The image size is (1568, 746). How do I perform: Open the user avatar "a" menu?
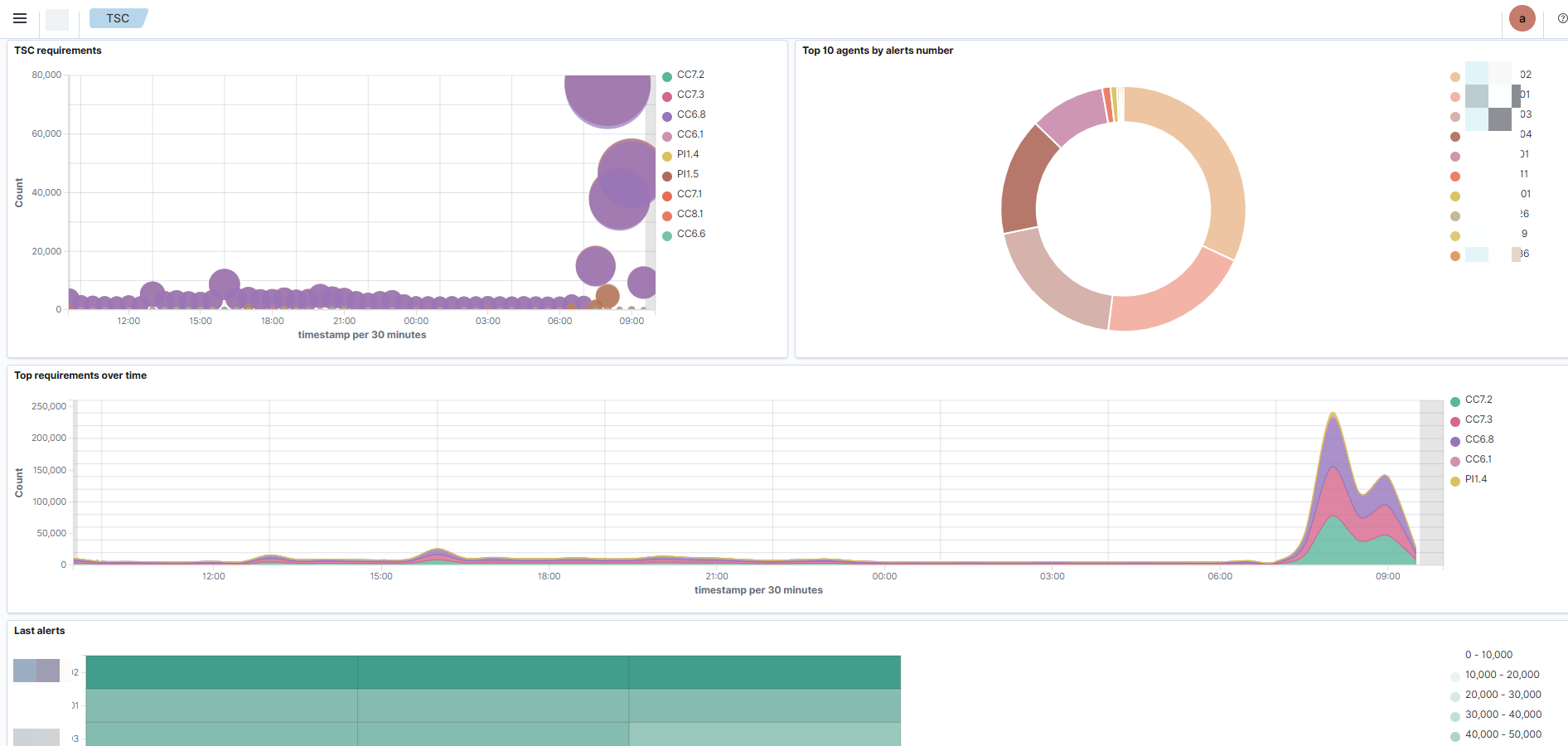pyautogui.click(x=1522, y=18)
